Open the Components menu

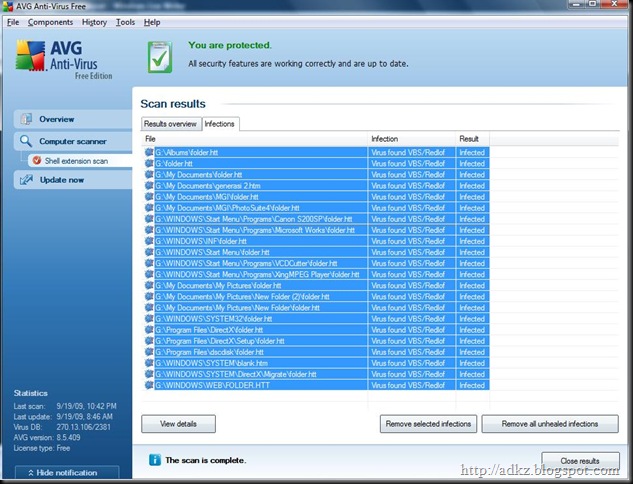[x=50, y=22]
